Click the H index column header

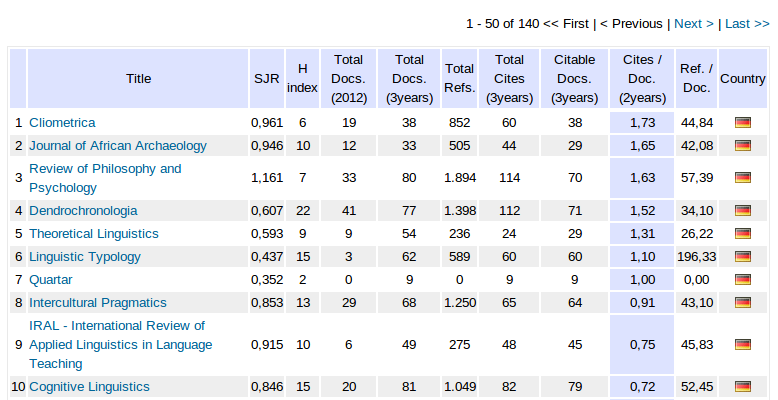(x=302, y=78)
